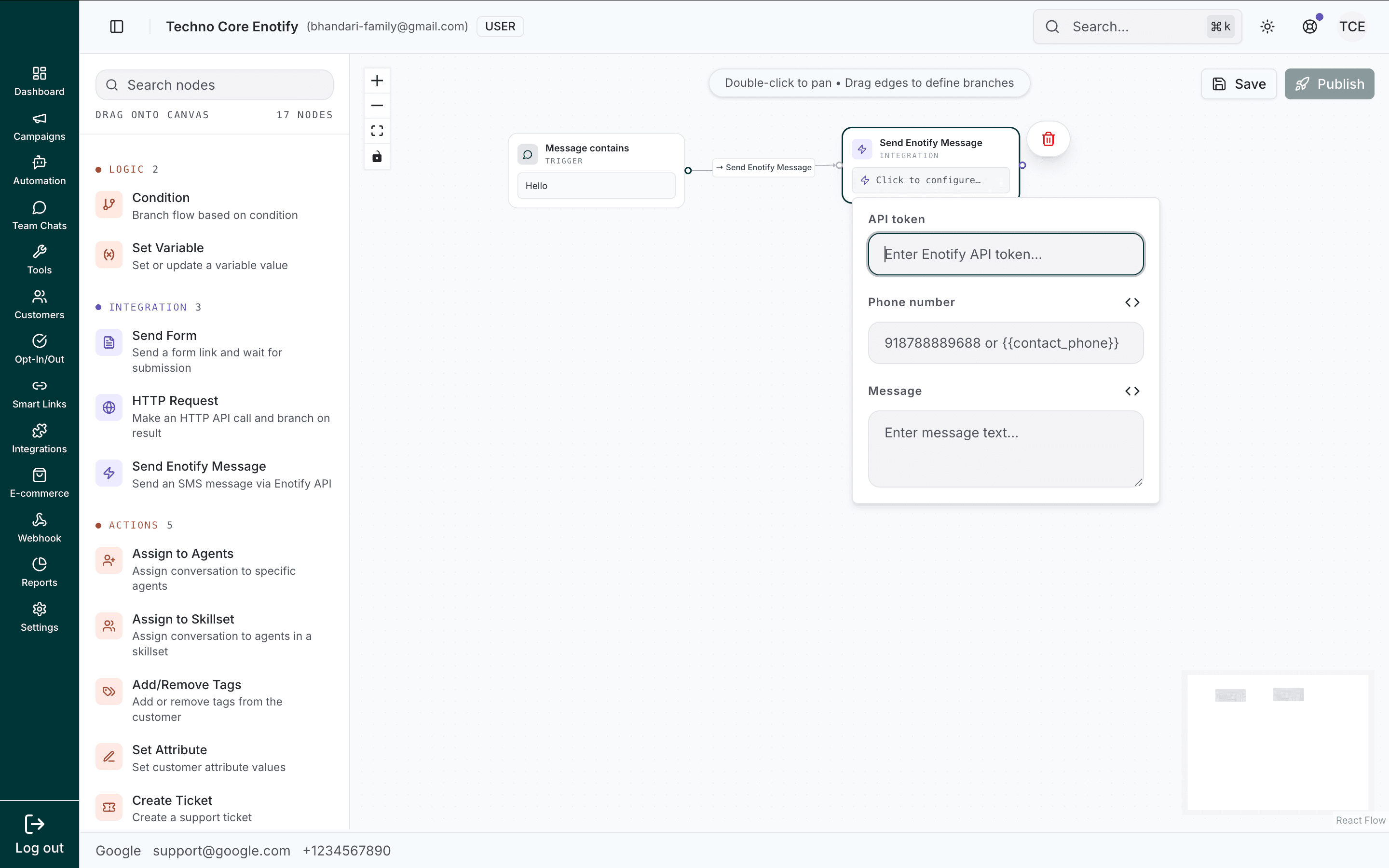The width and height of the screenshot is (1389, 868).
Task: Click the canvas minimap
Action: point(1278,742)
